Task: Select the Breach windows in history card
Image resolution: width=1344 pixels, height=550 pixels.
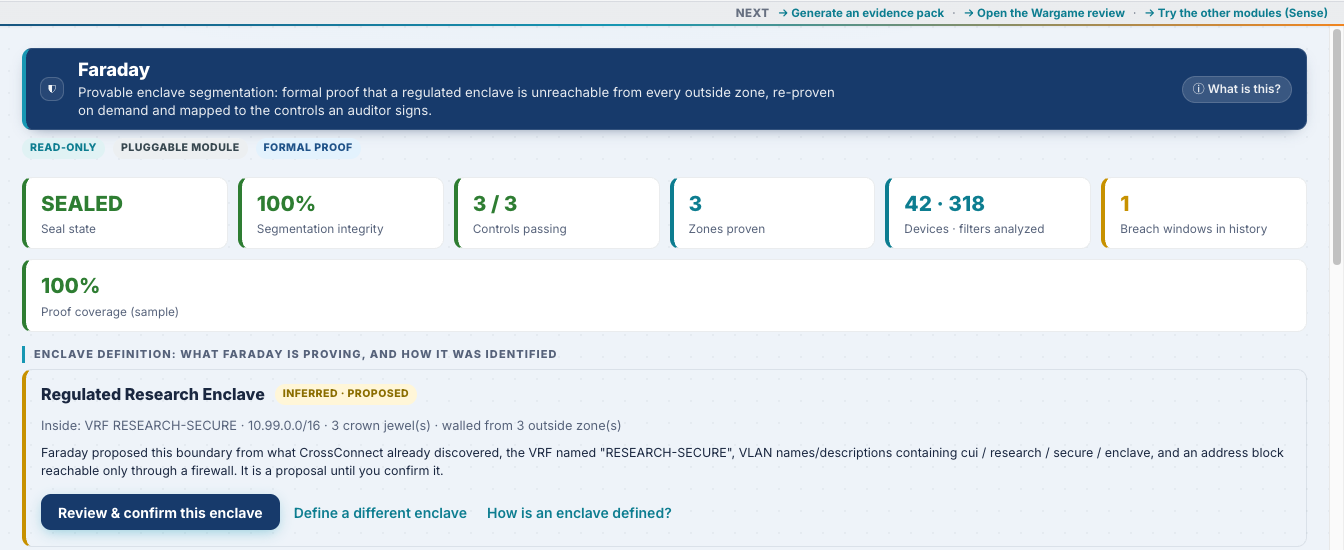Action: [x=1204, y=213]
